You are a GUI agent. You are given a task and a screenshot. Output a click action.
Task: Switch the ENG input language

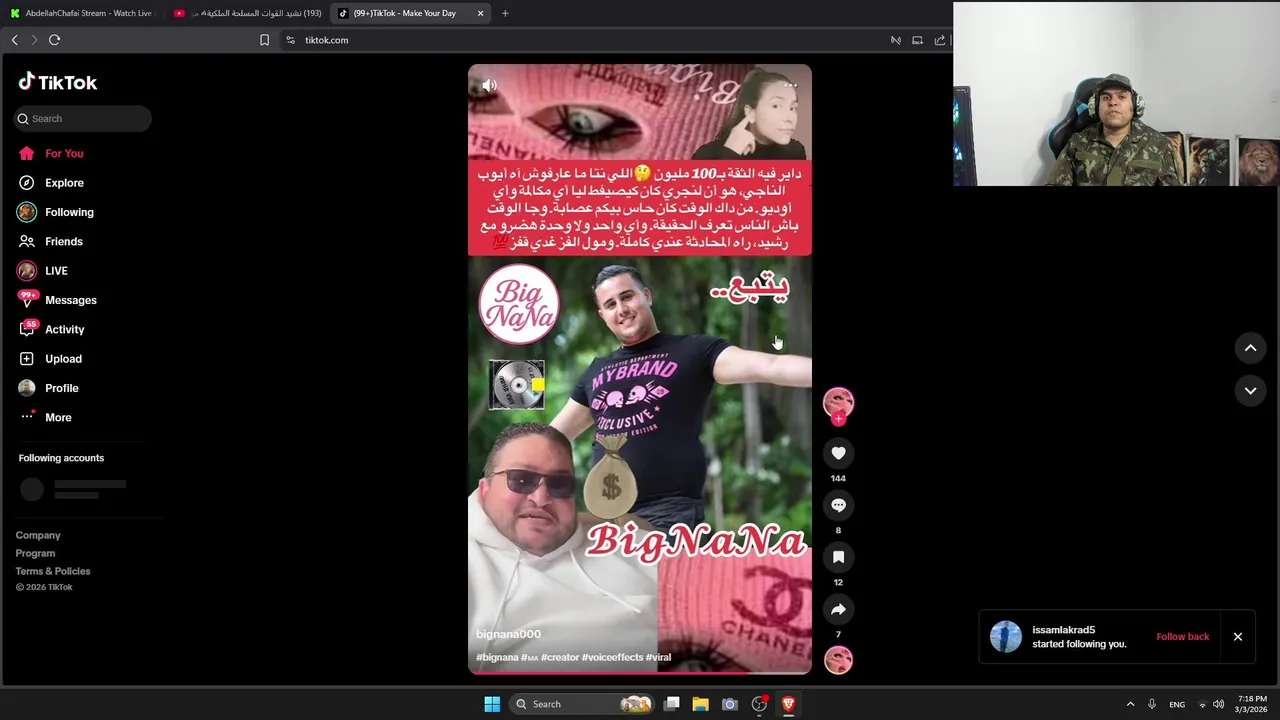(1177, 704)
